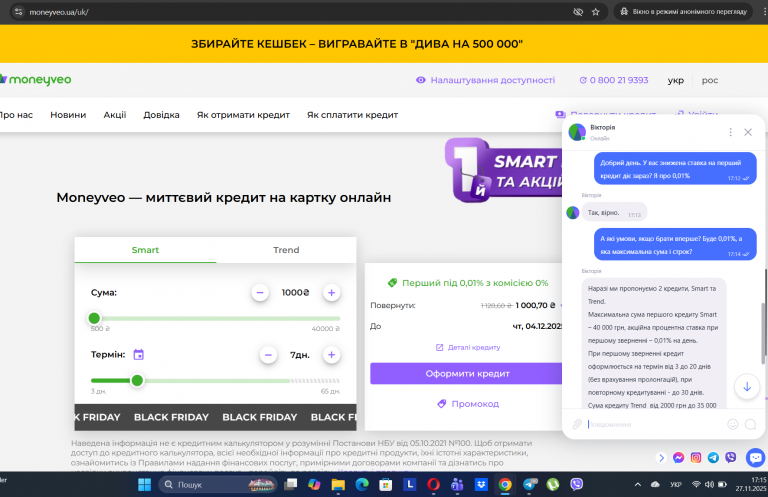Open Акції menu item
This screenshot has width=768, height=497.
coord(115,115)
